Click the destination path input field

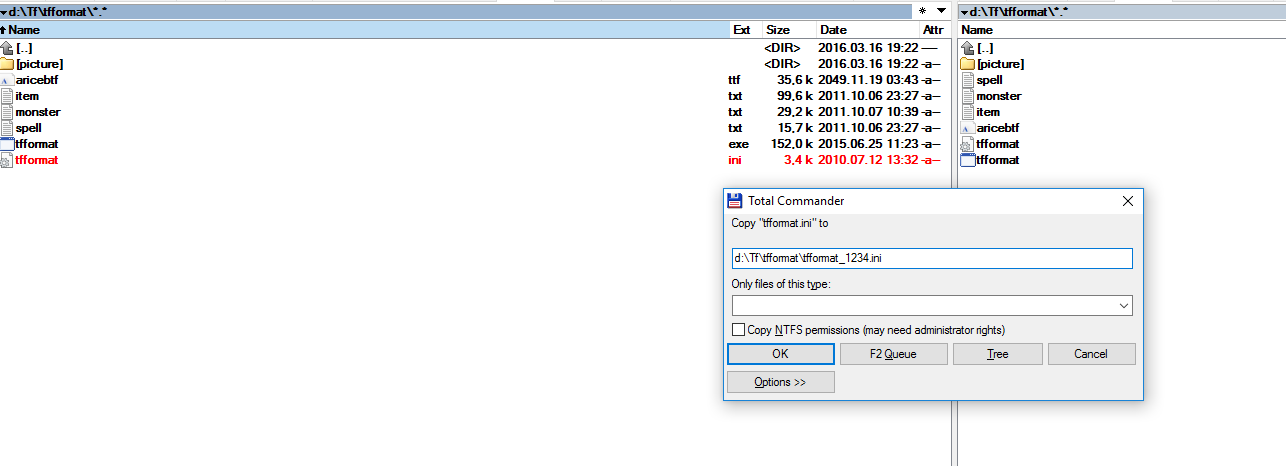tap(931, 258)
